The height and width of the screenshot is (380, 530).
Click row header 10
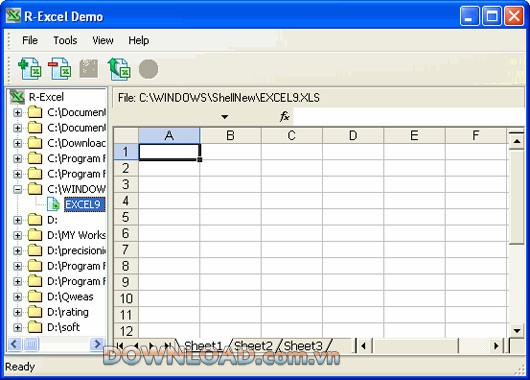tap(126, 299)
